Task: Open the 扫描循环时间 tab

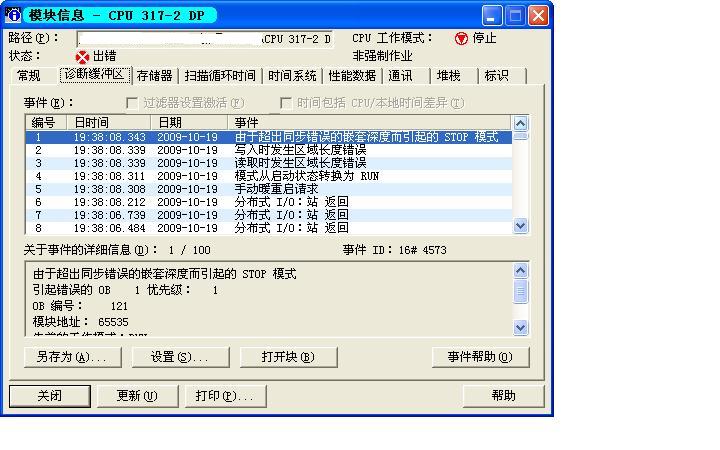Action: click(220, 76)
